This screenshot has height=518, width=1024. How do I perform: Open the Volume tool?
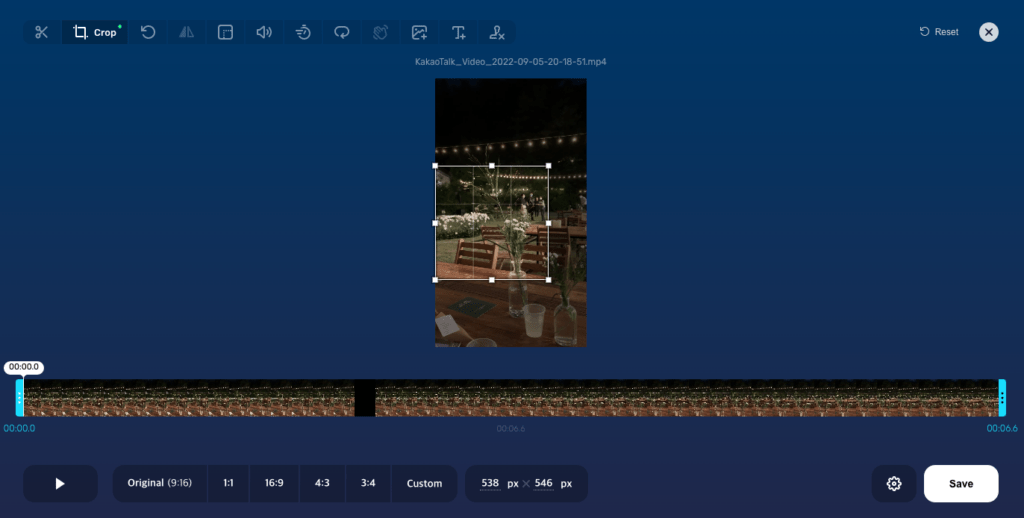click(x=264, y=32)
